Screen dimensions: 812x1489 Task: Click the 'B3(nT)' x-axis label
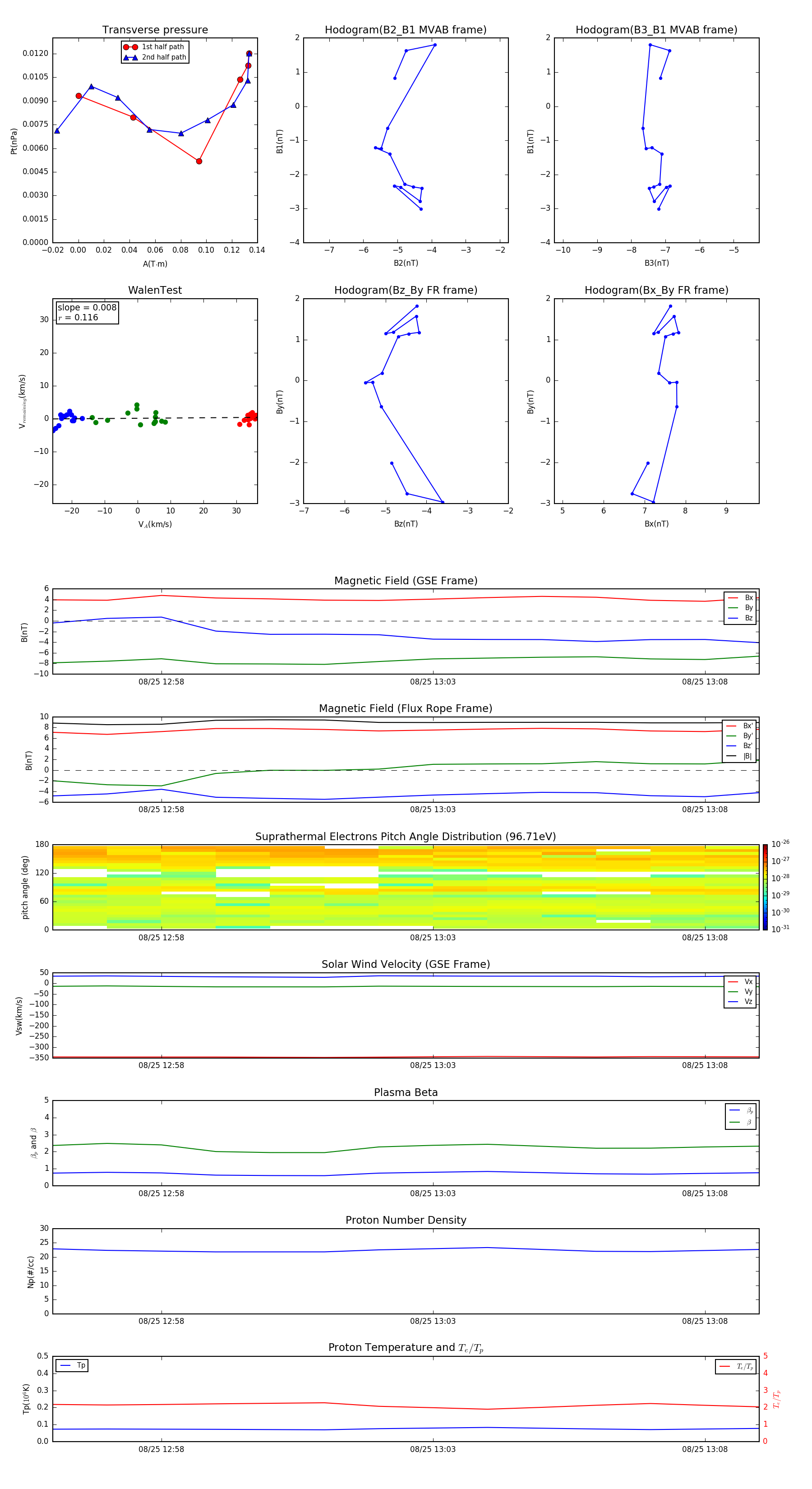(x=656, y=263)
